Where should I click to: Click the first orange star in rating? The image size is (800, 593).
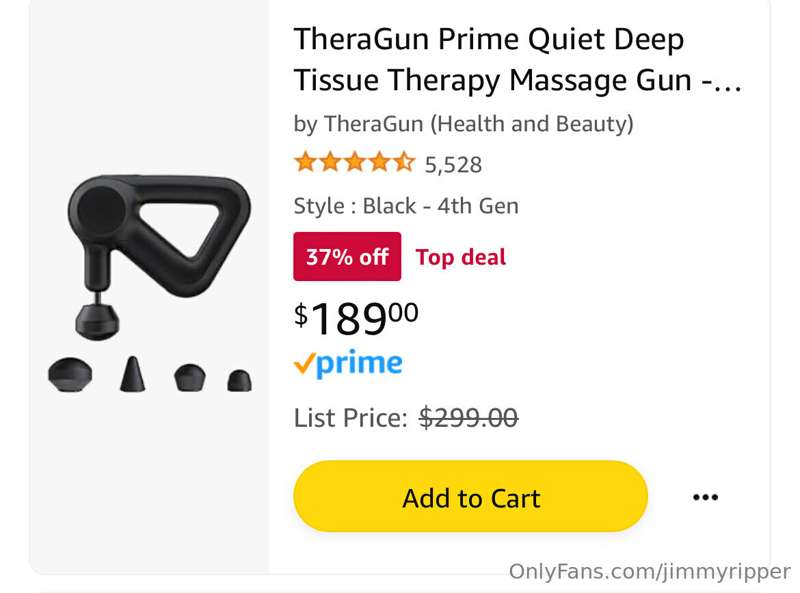tap(306, 162)
